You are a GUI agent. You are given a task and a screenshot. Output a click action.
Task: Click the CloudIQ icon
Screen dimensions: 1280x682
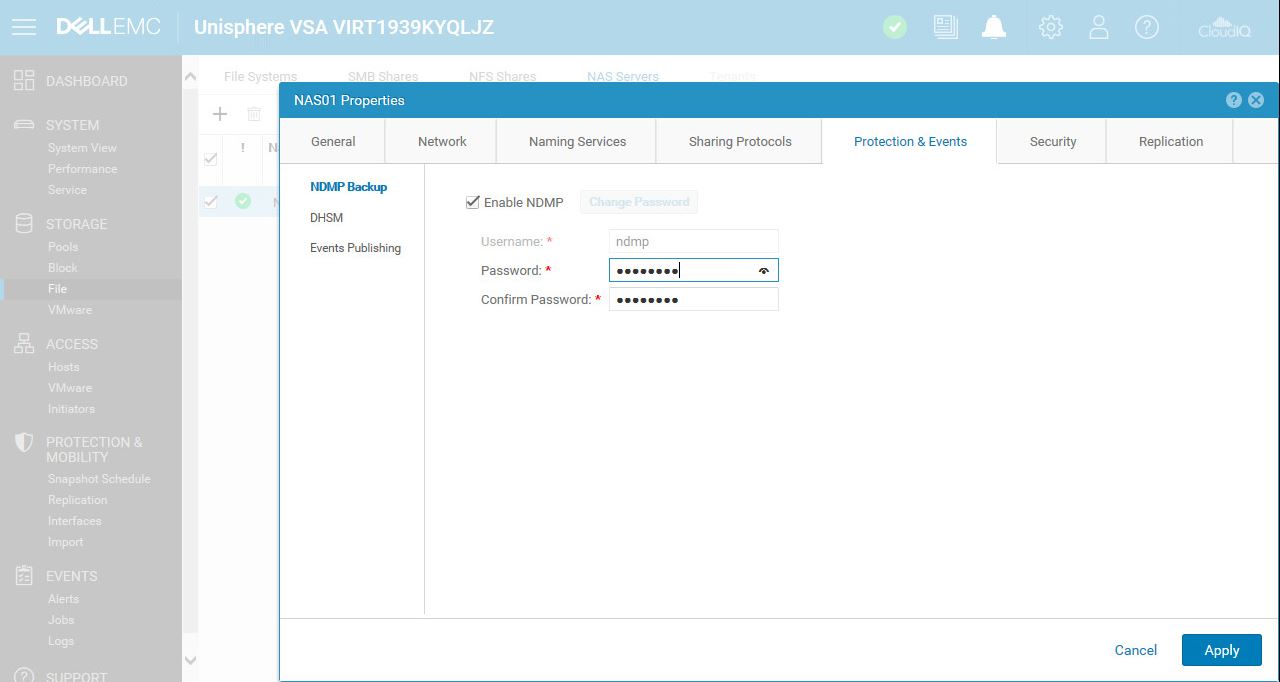coord(1225,27)
